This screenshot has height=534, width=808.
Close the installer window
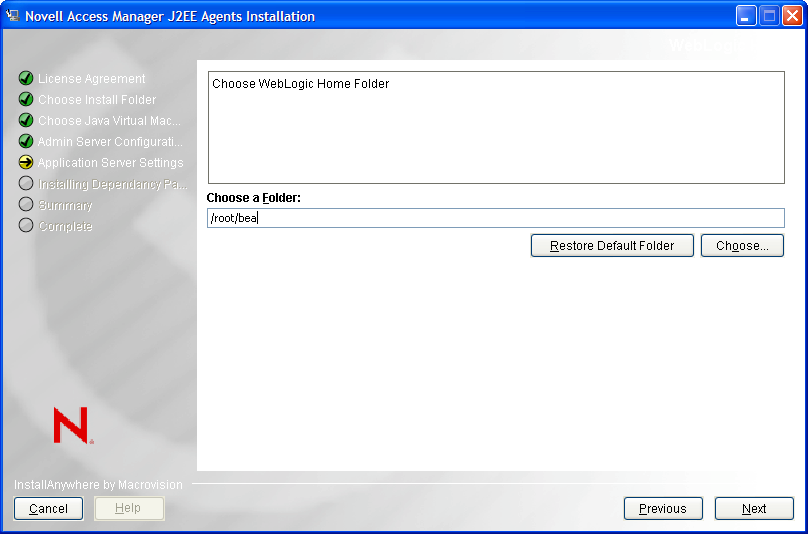pos(792,16)
